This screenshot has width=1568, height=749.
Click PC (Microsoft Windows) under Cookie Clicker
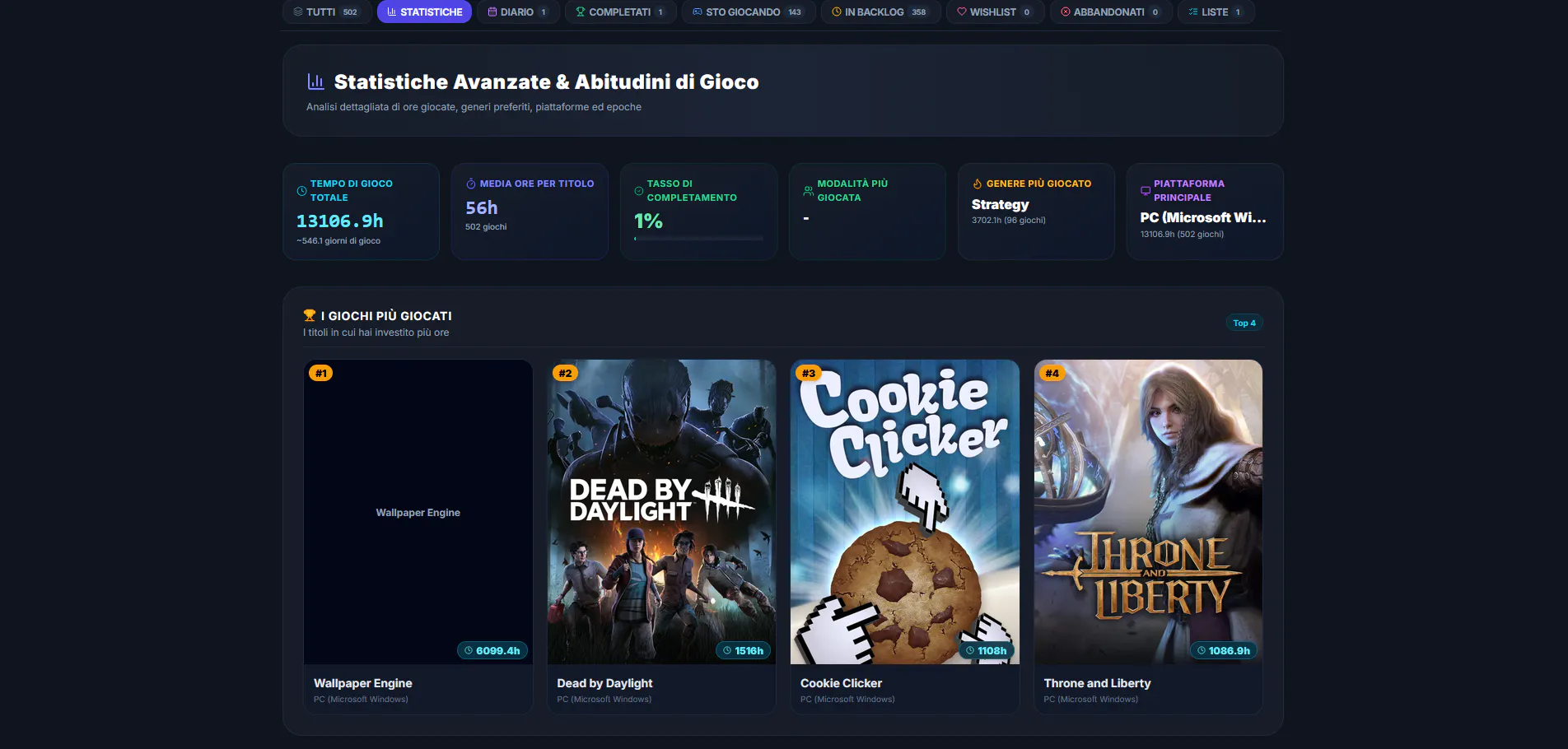[x=847, y=699]
